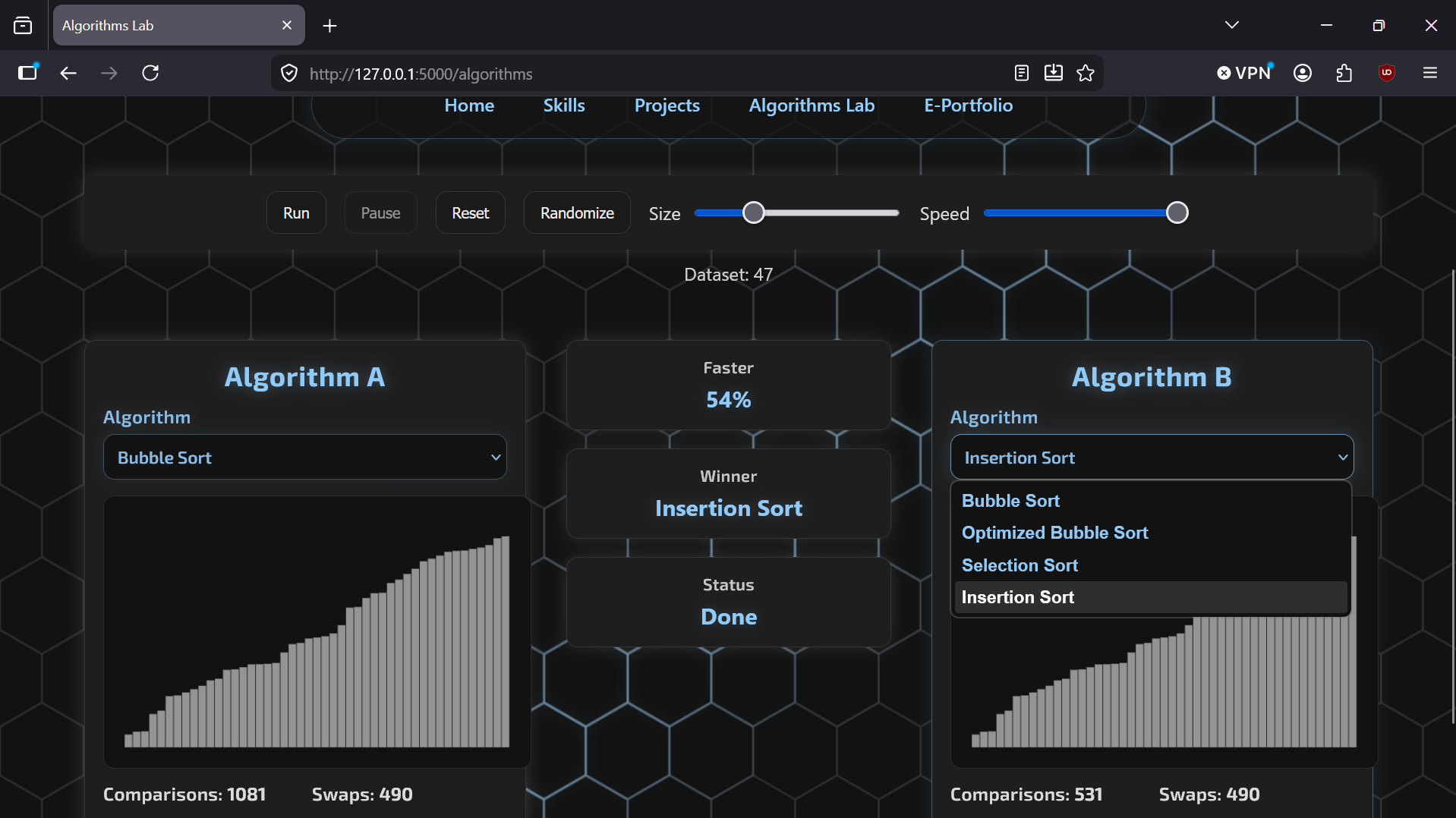The image size is (1456, 818).
Task: Go forward with the forward arrow
Action: click(x=109, y=73)
